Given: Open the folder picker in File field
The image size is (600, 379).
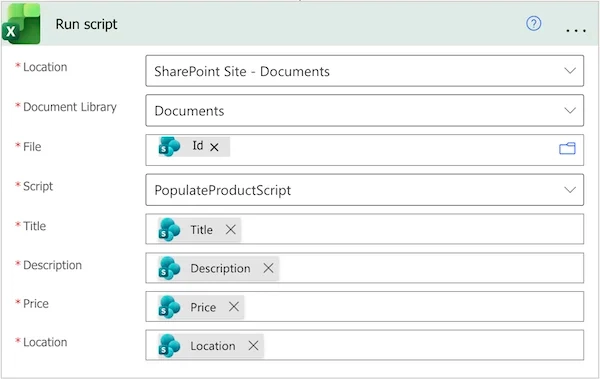Looking at the screenshot, I should tap(567, 148).
